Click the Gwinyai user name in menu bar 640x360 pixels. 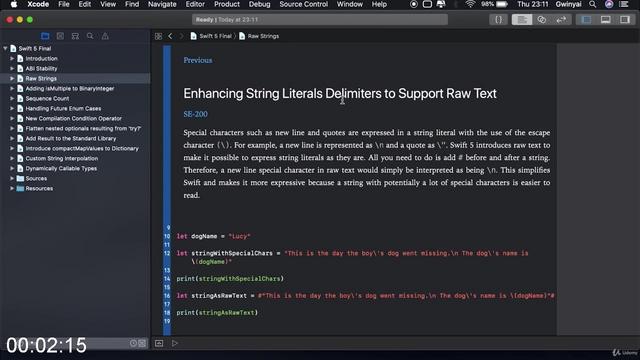569,4
